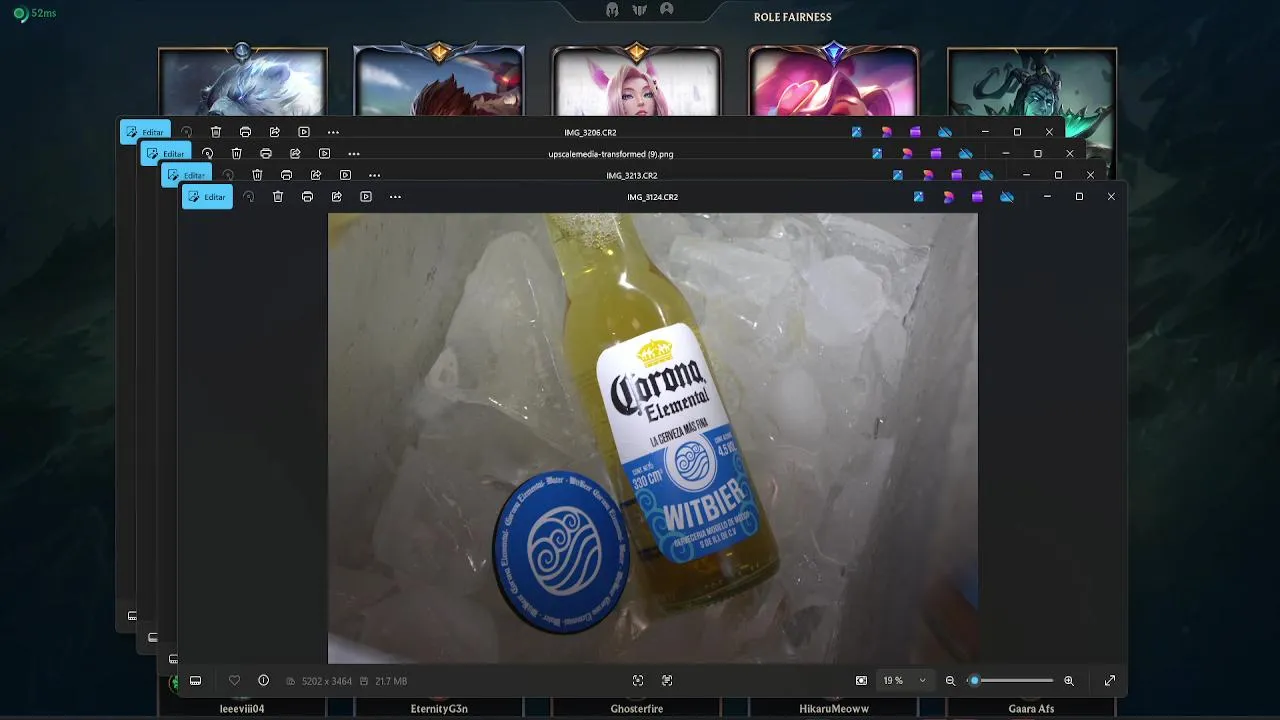Mark the photo as favorite with the heart
Image resolution: width=1280 pixels, height=720 pixels.
coord(234,681)
